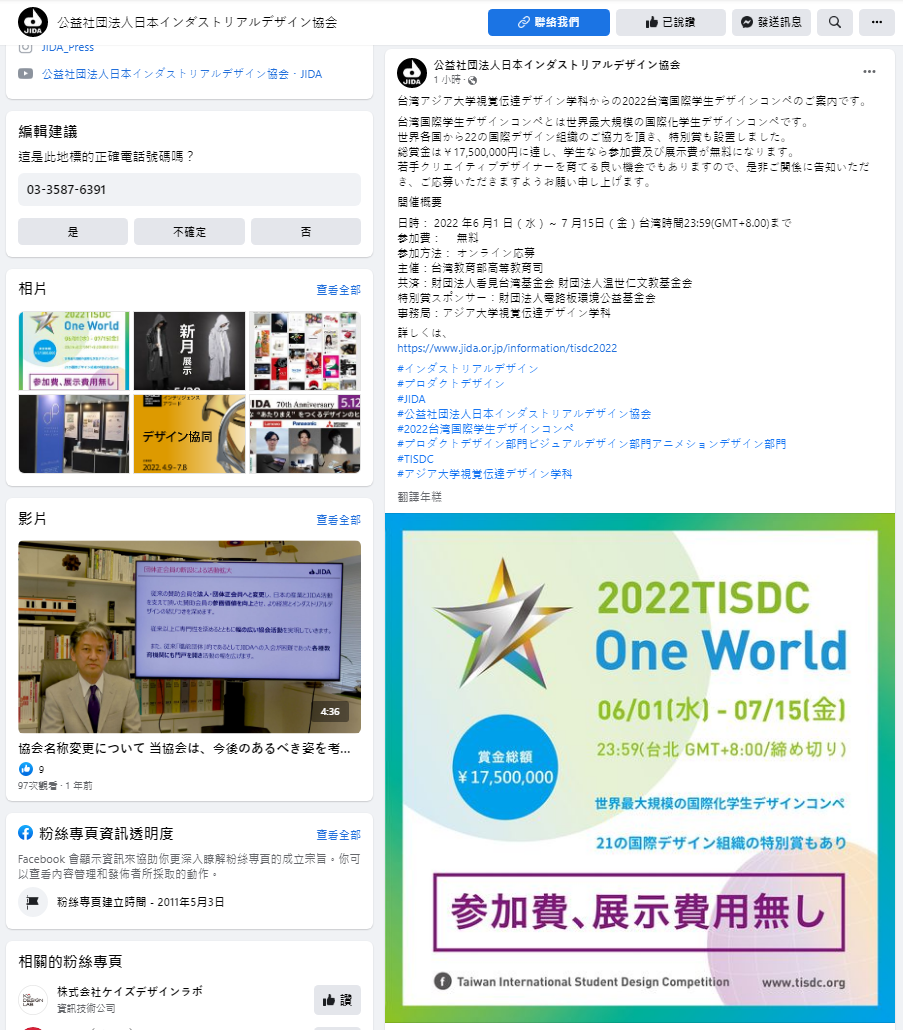Open the post options ellipsis menu

point(868,70)
